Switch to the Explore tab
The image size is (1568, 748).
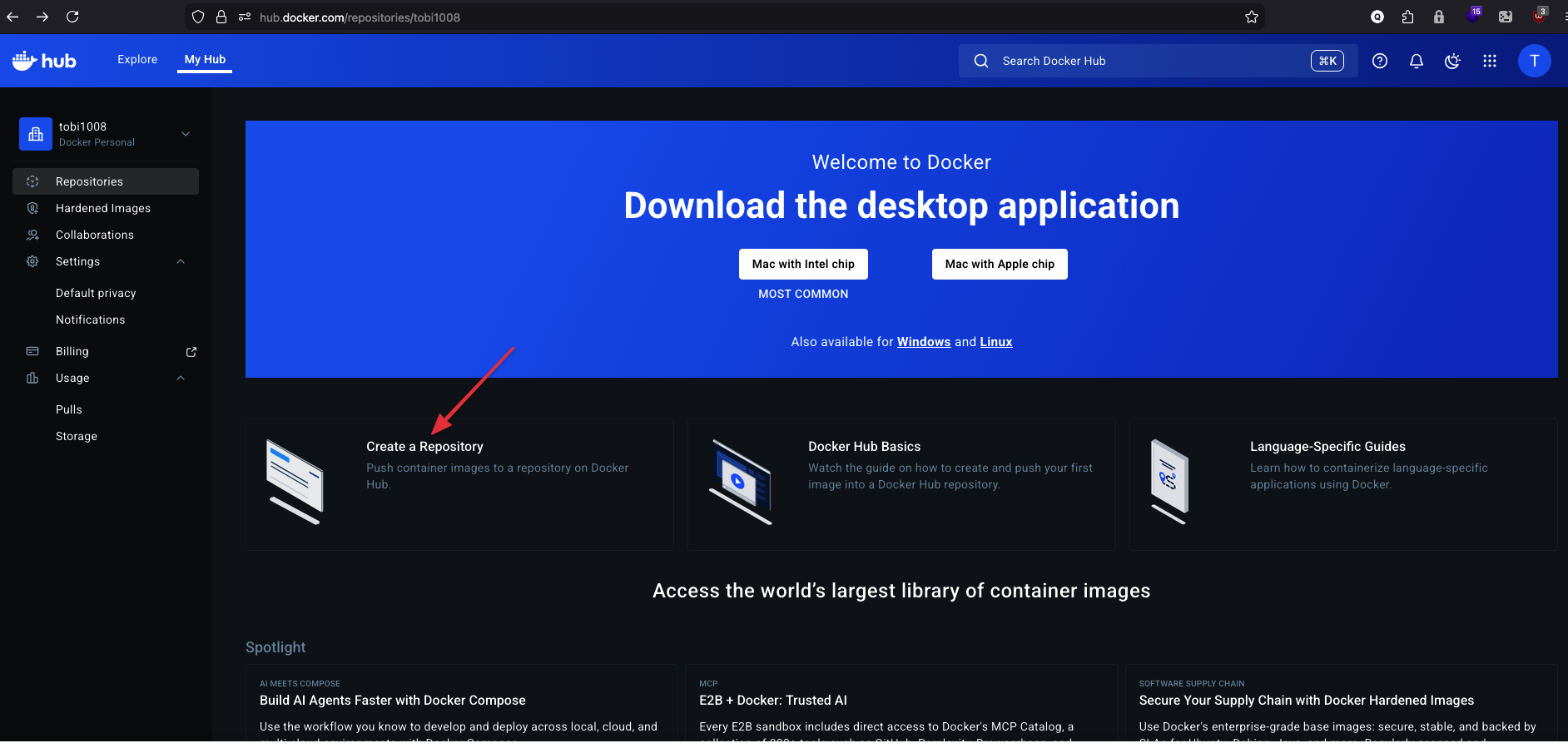(137, 60)
